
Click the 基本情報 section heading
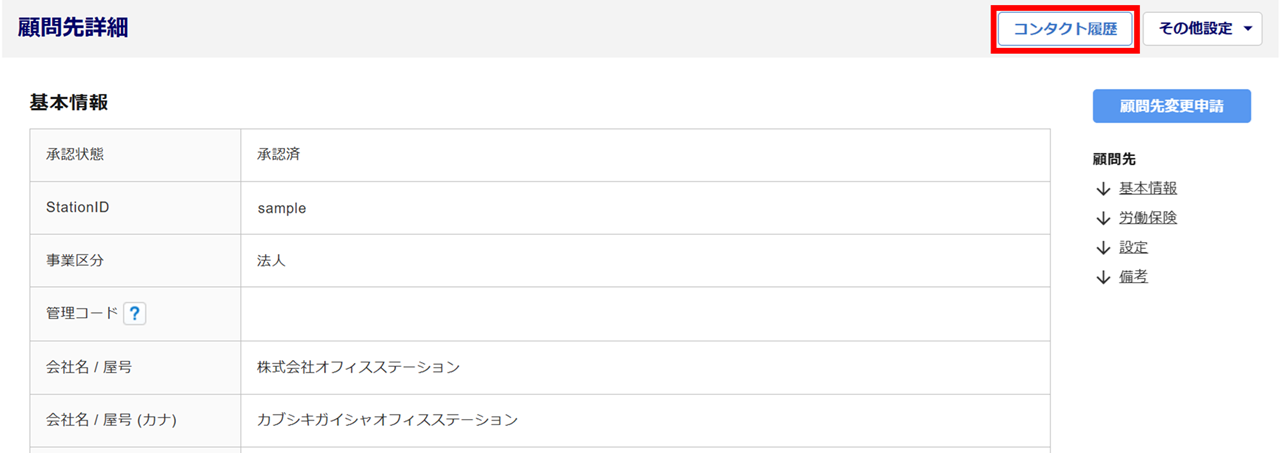point(69,102)
